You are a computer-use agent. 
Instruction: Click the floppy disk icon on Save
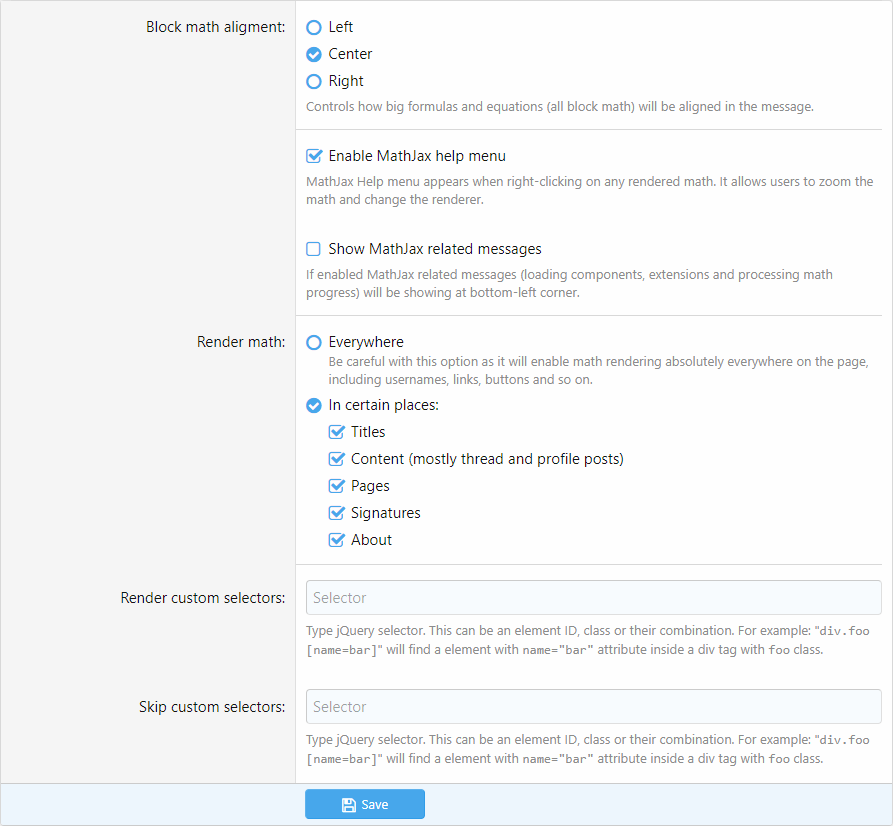coord(348,805)
